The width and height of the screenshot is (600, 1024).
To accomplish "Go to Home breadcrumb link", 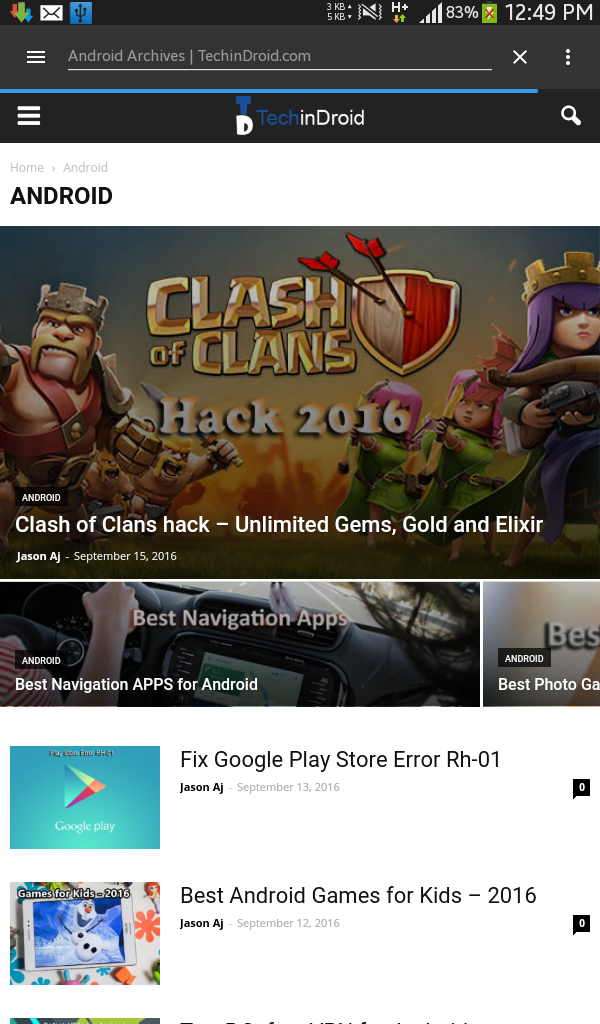I will pos(27,168).
